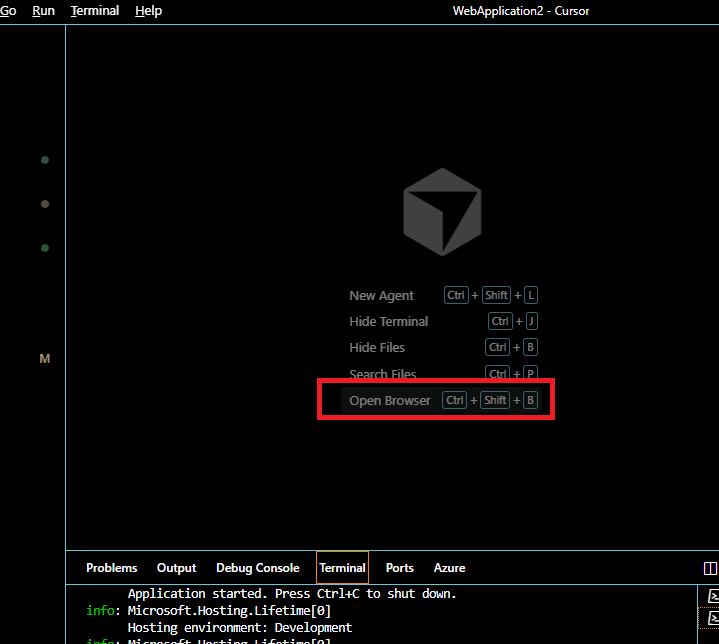The width and height of the screenshot is (719, 644).
Task: Click the Open Browser shortcut entry
Action: coord(441,400)
